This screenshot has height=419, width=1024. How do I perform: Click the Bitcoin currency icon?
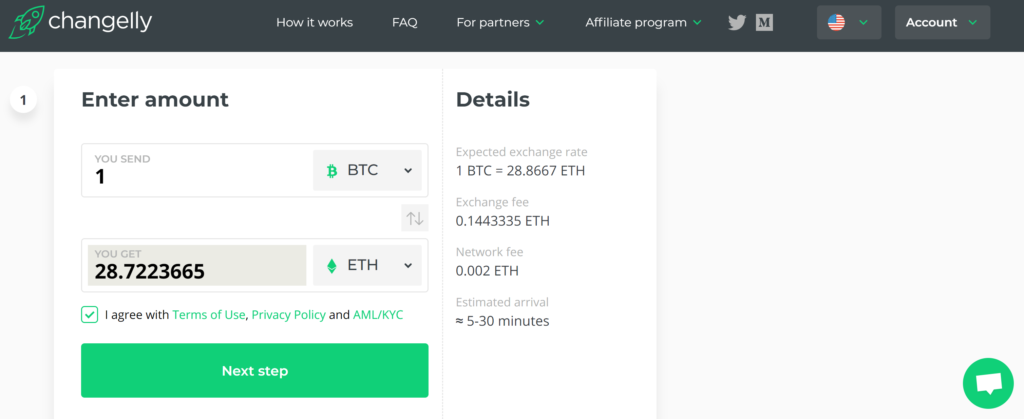332,171
